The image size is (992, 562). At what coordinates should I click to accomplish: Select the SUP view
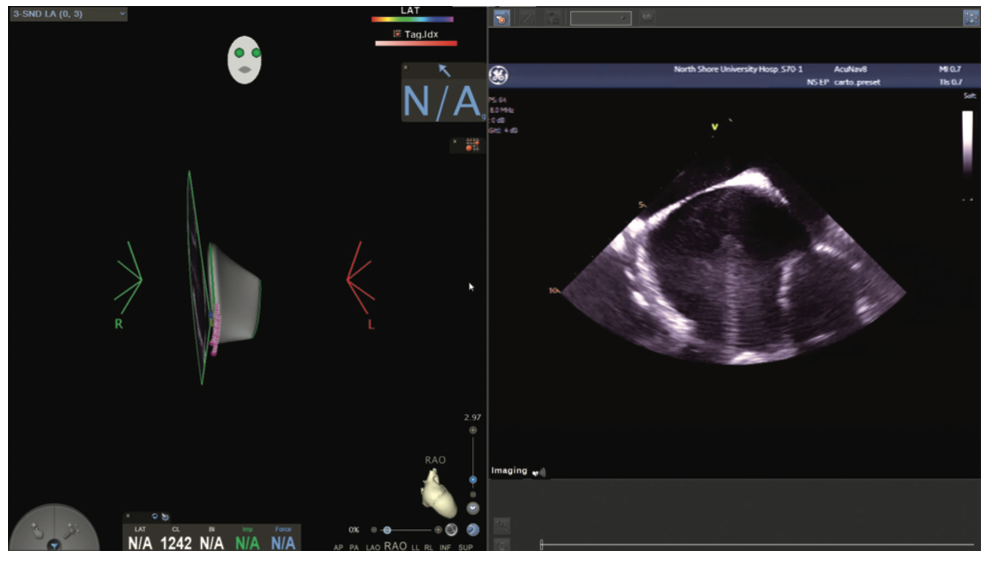(466, 547)
